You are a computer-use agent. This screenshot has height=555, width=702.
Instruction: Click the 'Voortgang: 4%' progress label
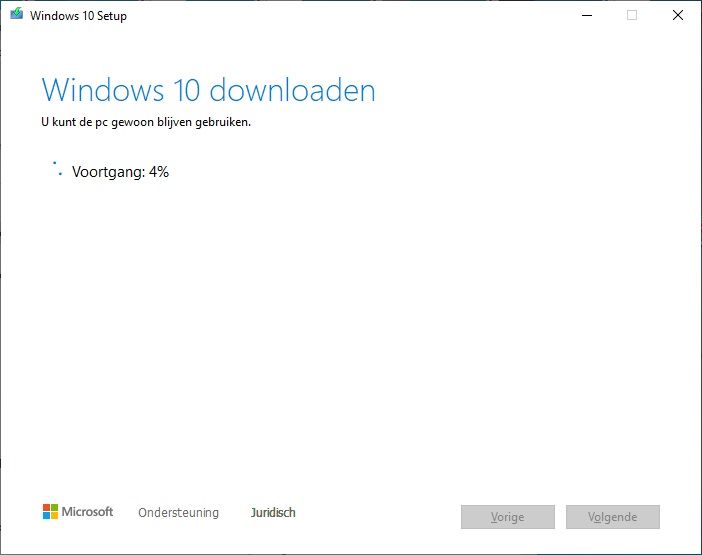[120, 172]
